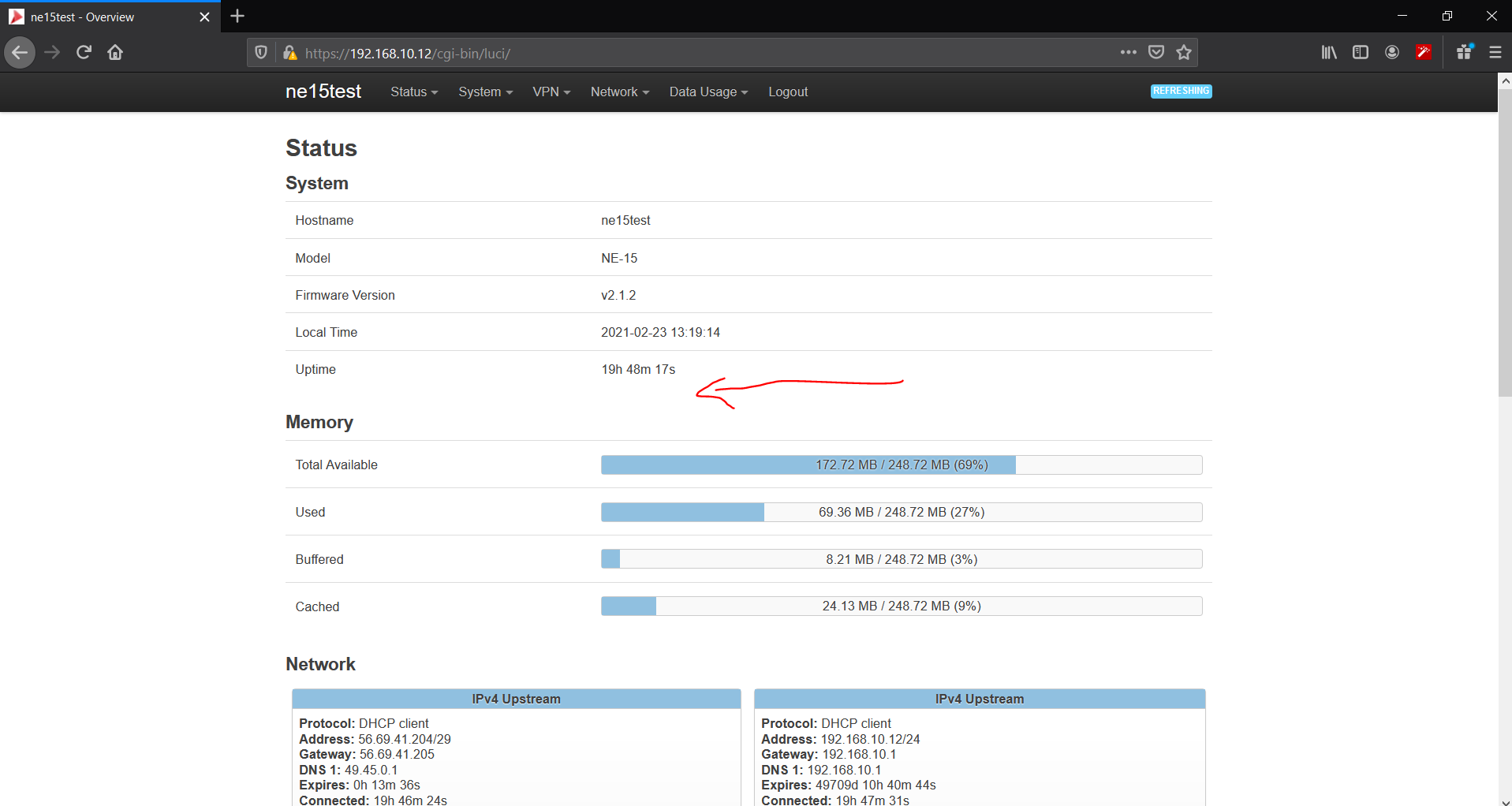This screenshot has width=1512, height=806.
Task: Click the browser Back arrow button
Action: click(20, 53)
